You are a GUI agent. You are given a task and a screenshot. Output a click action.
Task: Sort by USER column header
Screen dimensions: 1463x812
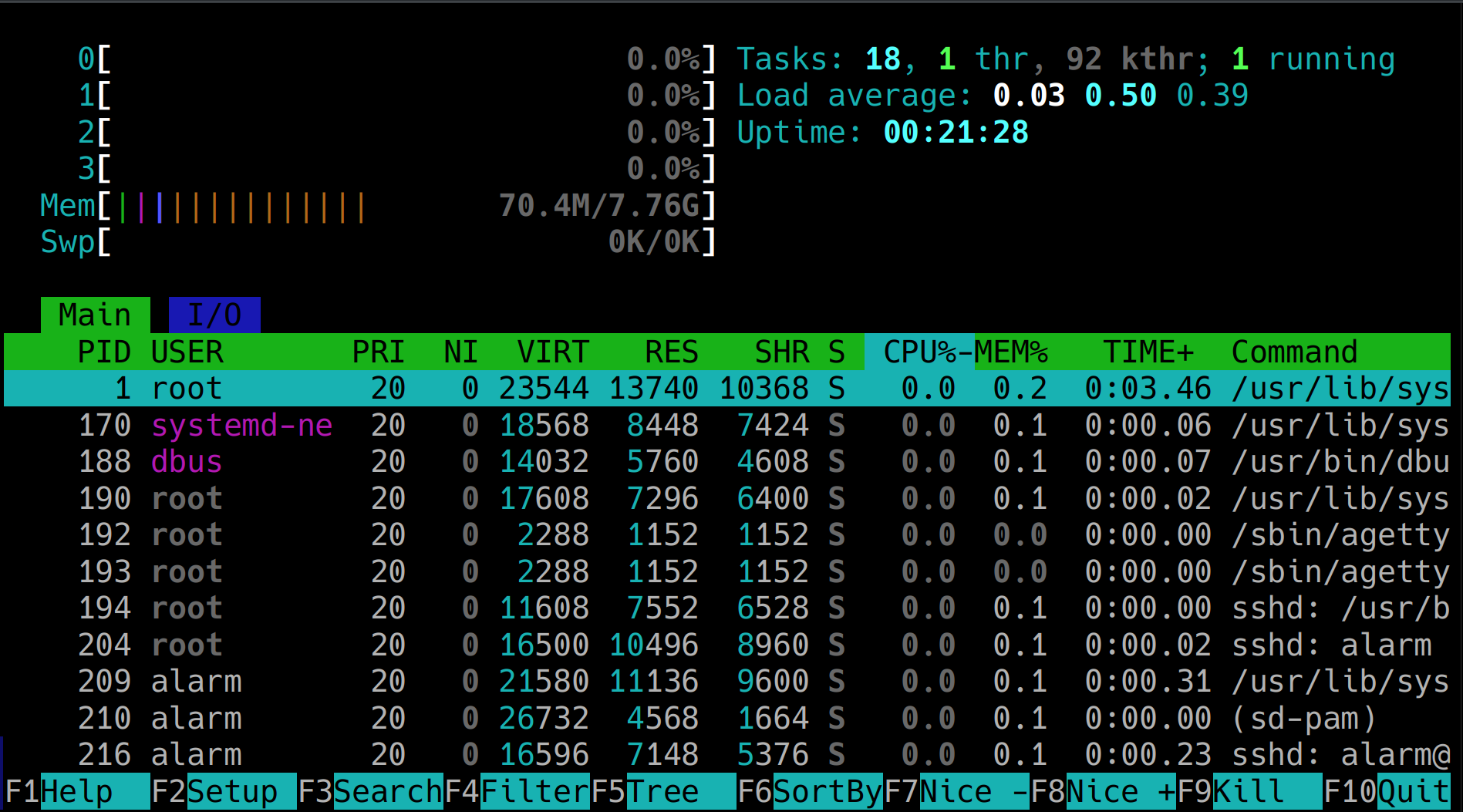(x=187, y=352)
